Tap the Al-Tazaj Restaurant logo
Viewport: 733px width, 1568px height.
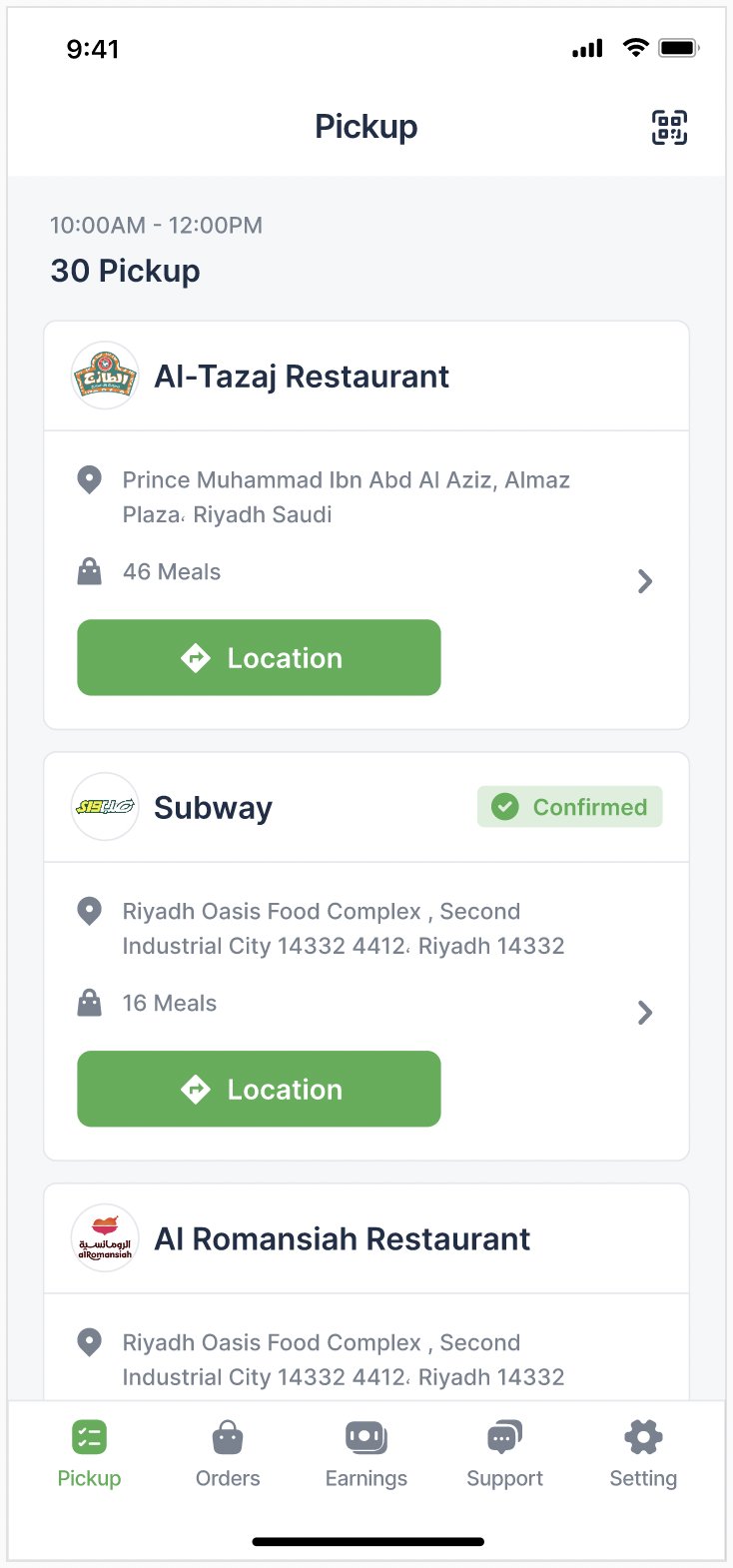coord(105,377)
